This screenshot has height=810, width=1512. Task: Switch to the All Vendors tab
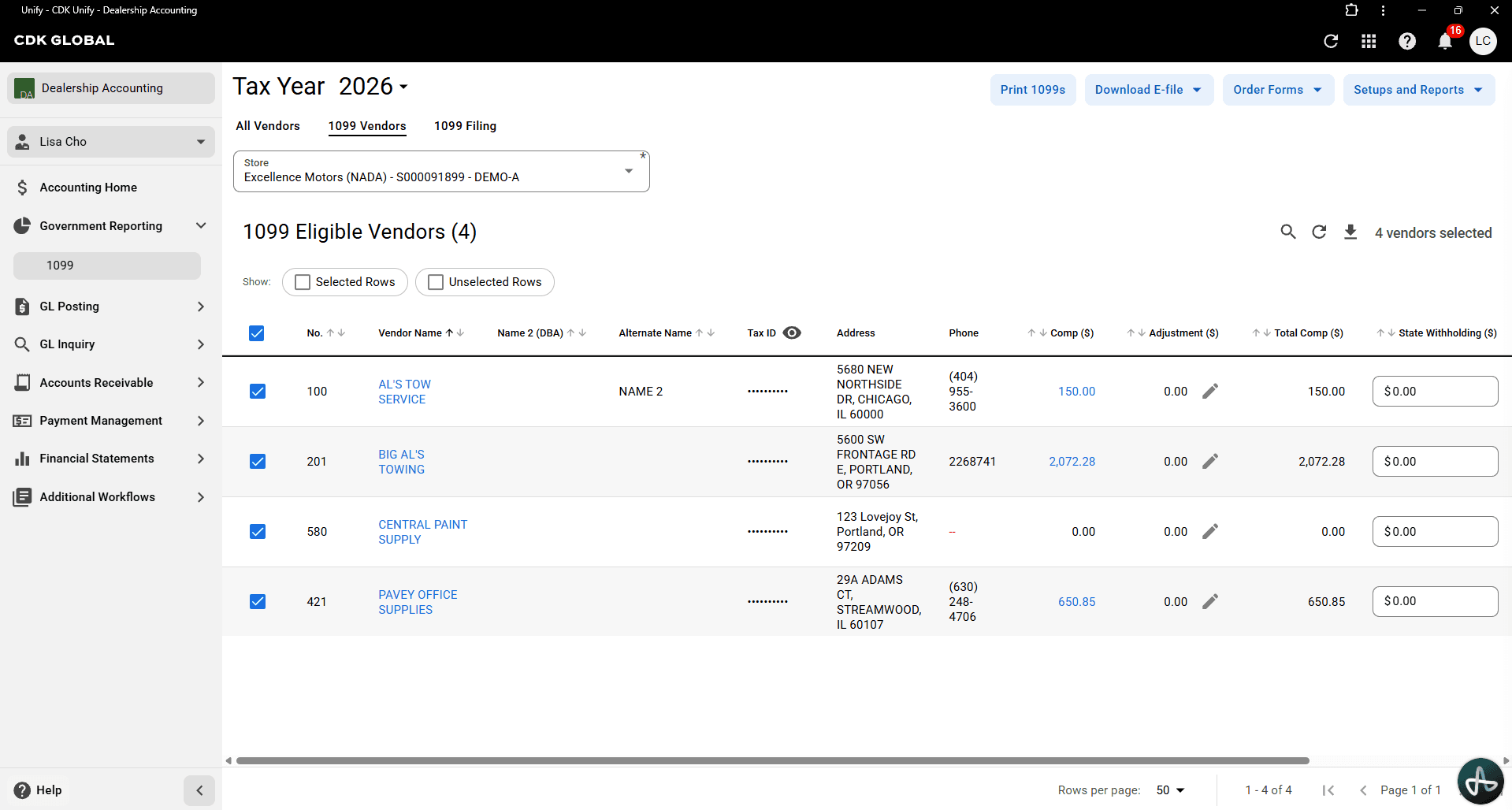click(x=268, y=126)
